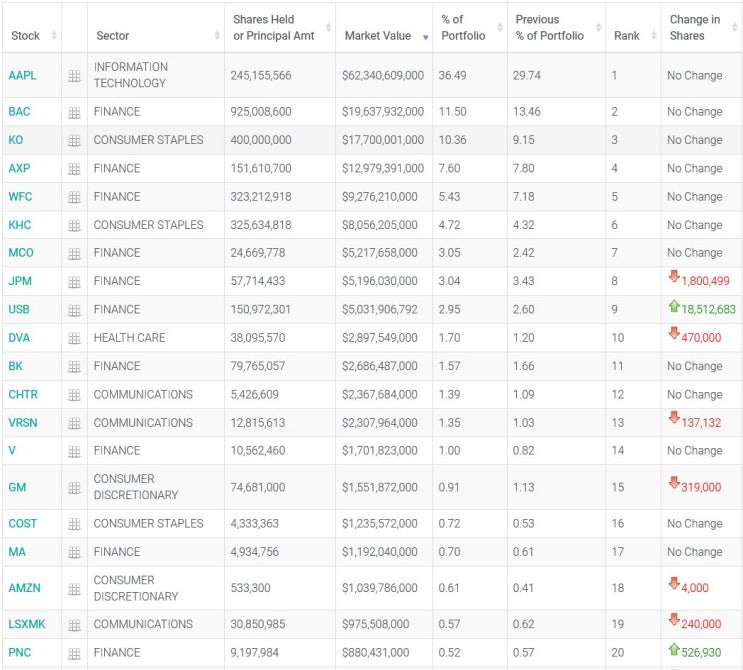
Task: Open the grid icon in CHTR row
Action: tap(74, 395)
